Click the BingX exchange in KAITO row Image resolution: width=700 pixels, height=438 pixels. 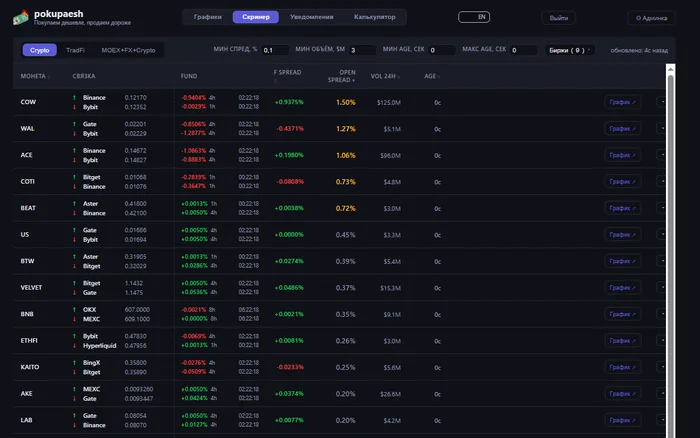point(92,363)
